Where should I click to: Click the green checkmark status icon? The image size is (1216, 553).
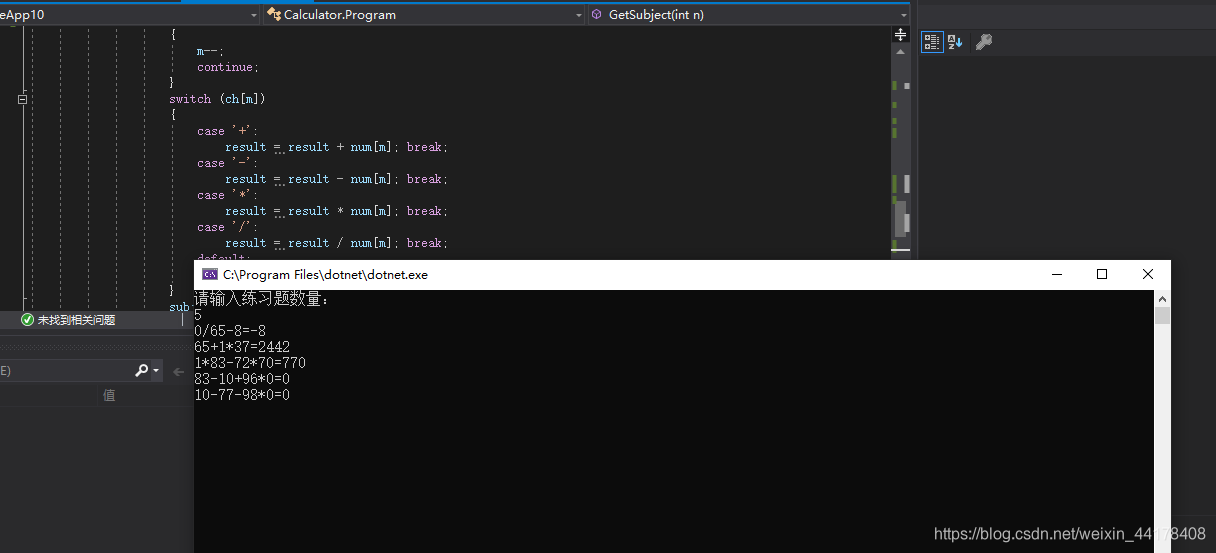point(28,320)
